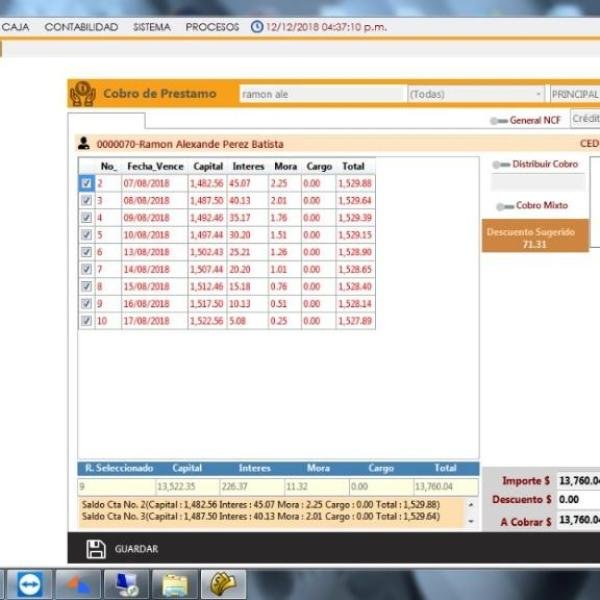Toggle the Distribuir Cobro switch

coord(501,165)
